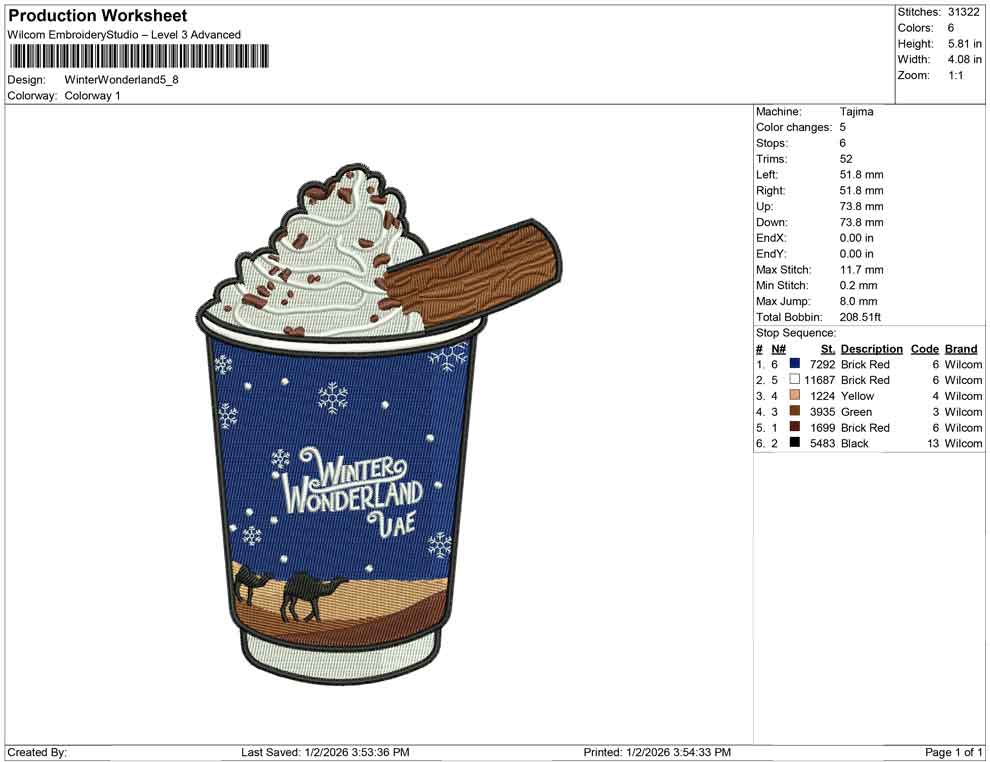
Task: Click the Color changes value '5'
Action: tap(842, 128)
